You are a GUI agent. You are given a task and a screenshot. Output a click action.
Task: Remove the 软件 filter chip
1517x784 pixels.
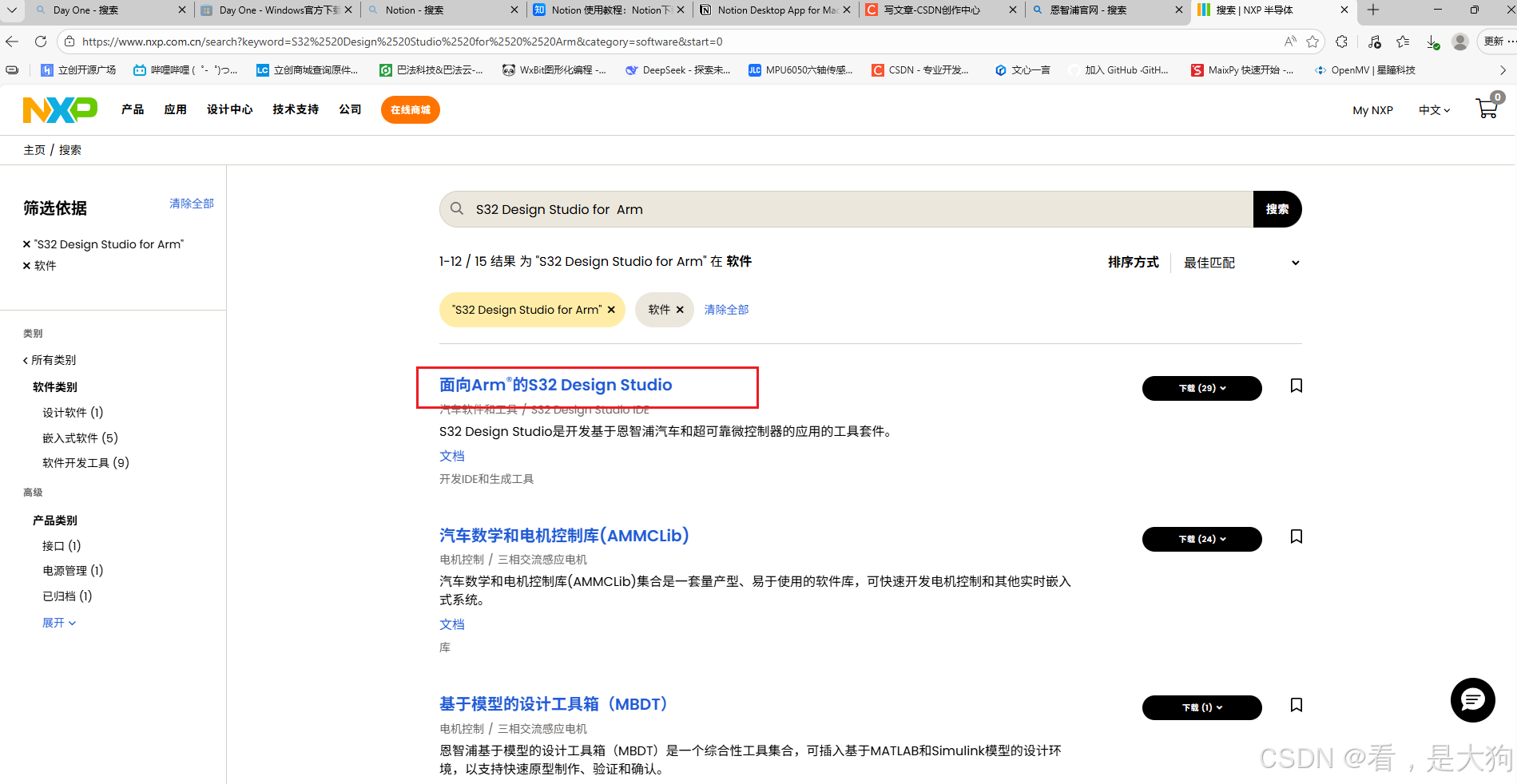(680, 310)
